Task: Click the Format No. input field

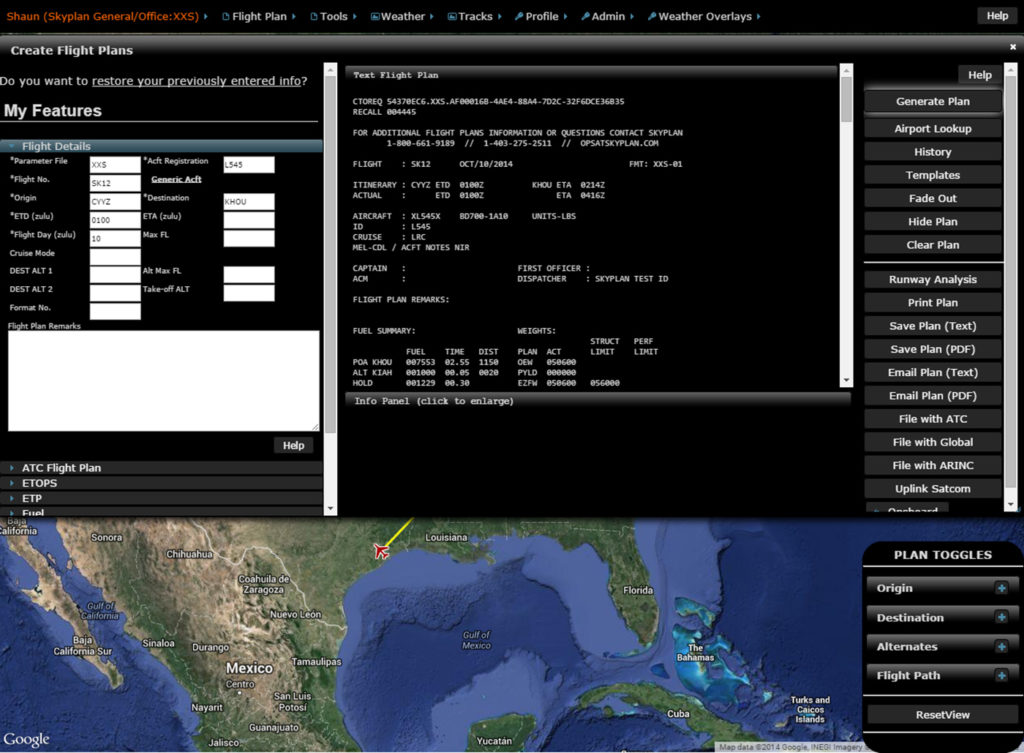Action: pyautogui.click(x=115, y=311)
